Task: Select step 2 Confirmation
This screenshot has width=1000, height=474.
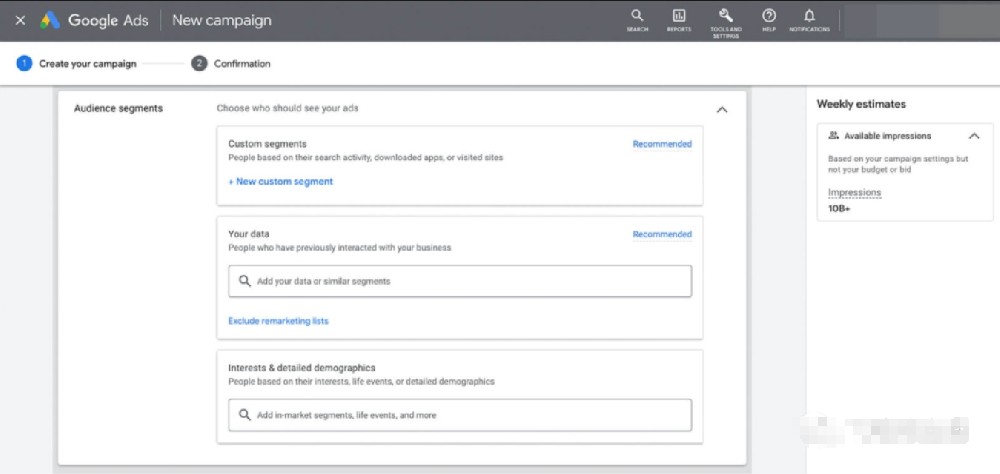Action: [x=231, y=64]
